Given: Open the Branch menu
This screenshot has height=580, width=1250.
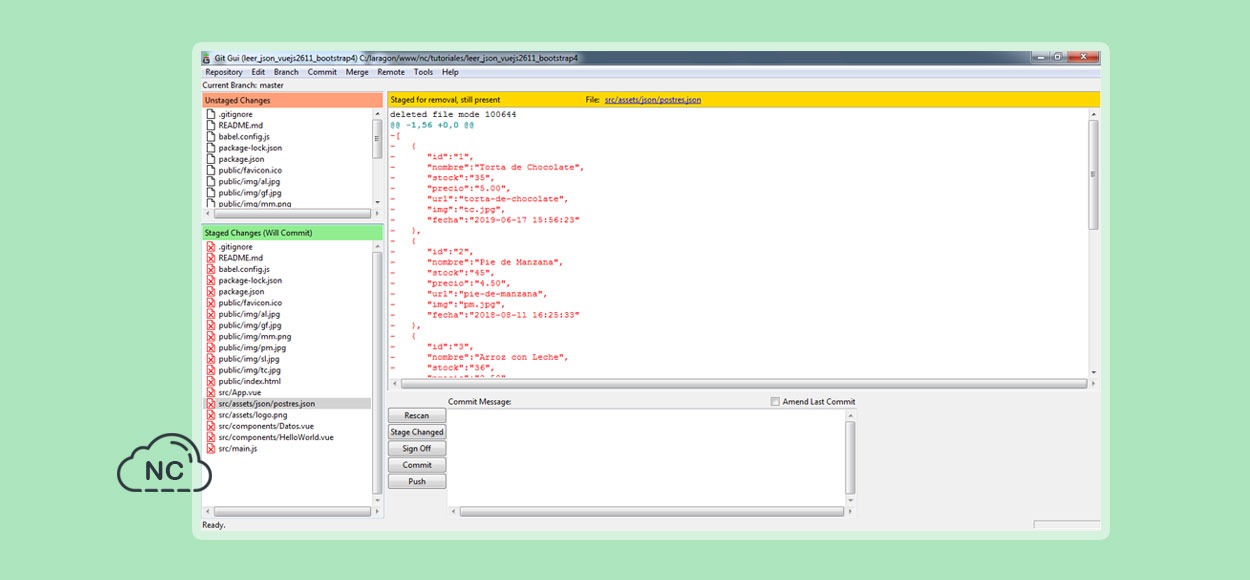Looking at the screenshot, I should click(x=286, y=72).
